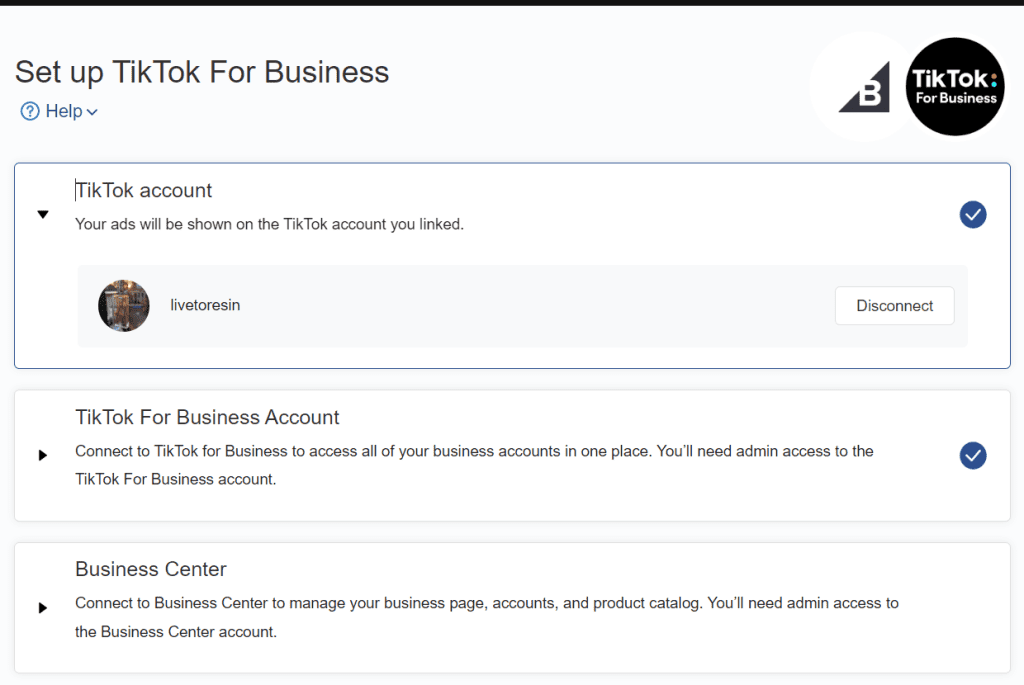Click the TikTok account heading
Screen dimensions: 1024x685
pyautogui.click(x=144, y=190)
